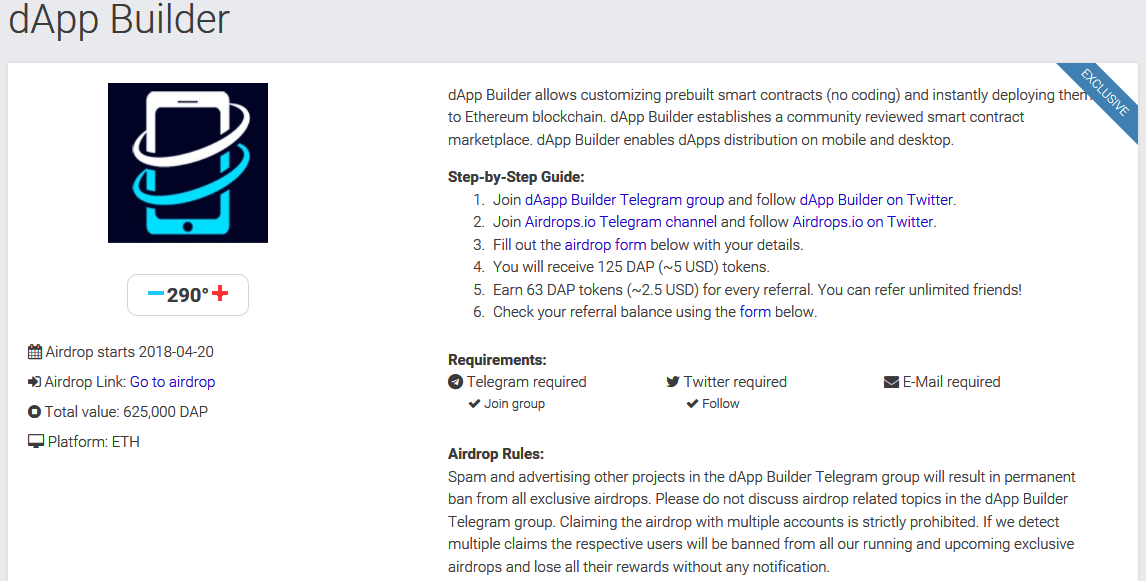Click the monitor icon beside Platform: ETH
This screenshot has height=581, width=1146.
click(36, 441)
